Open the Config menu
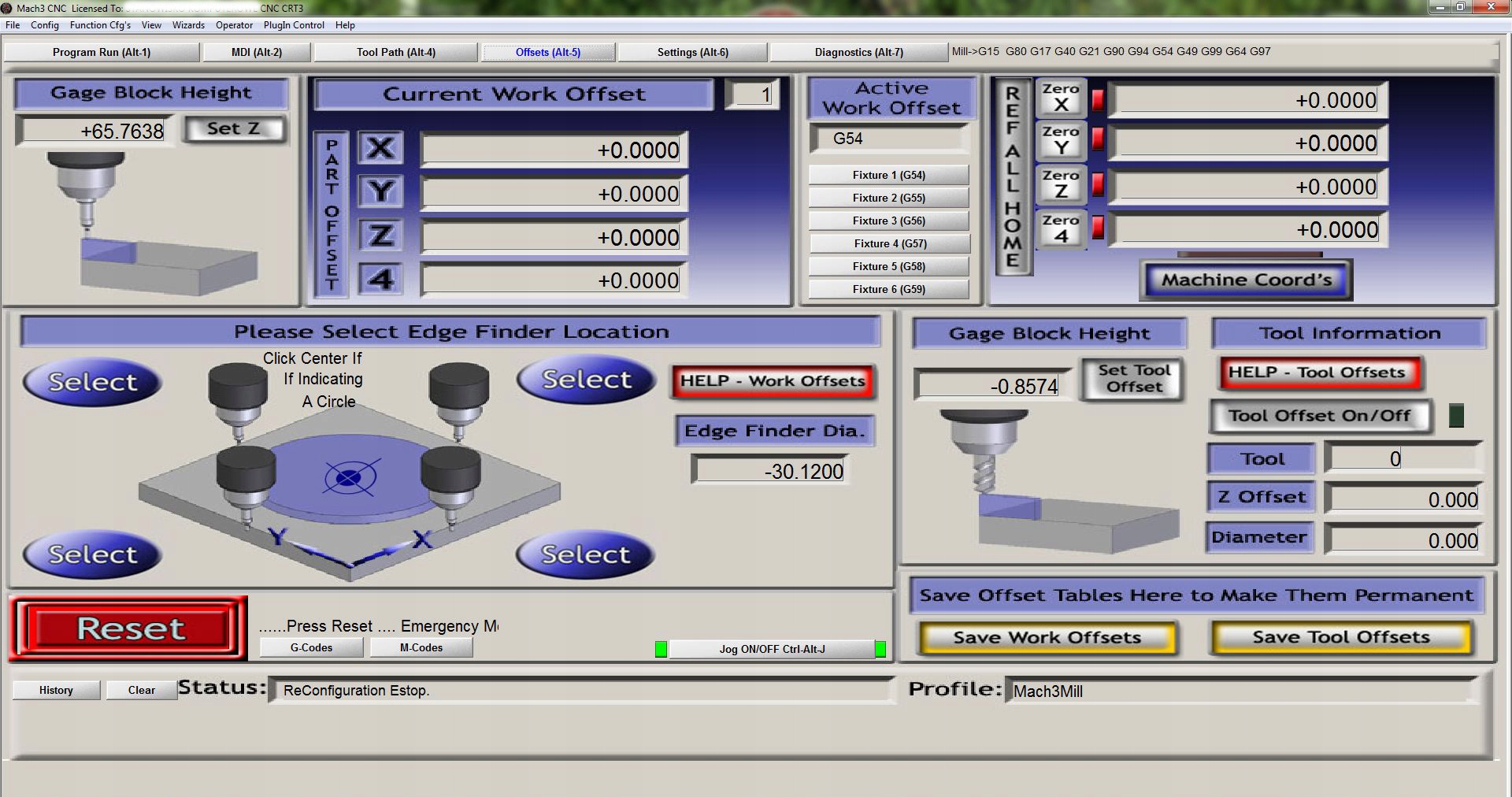The height and width of the screenshot is (797, 1512). pyautogui.click(x=45, y=25)
